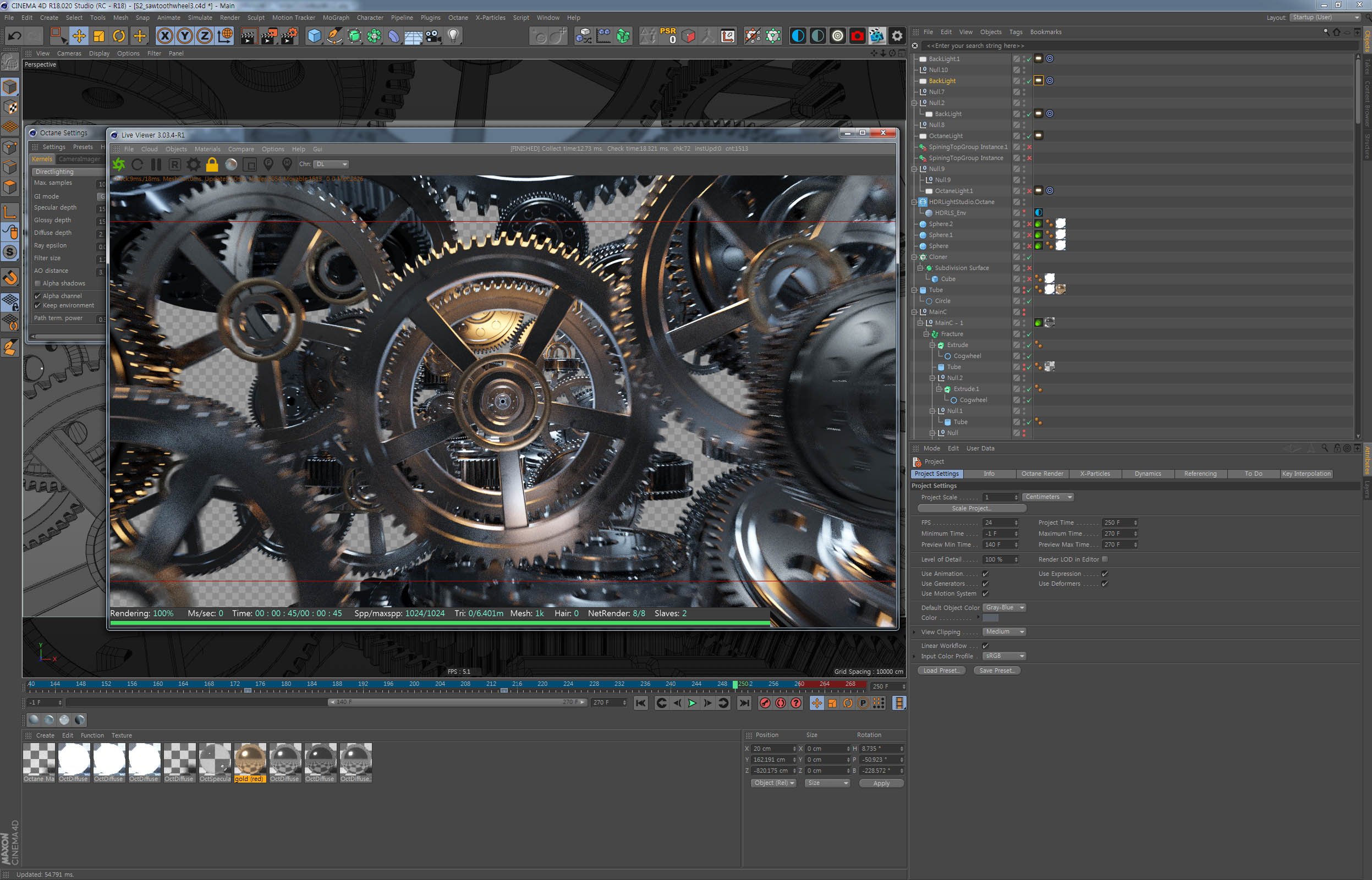Click the Save Preset... button
The height and width of the screenshot is (880, 1372).
pyautogui.click(x=997, y=670)
